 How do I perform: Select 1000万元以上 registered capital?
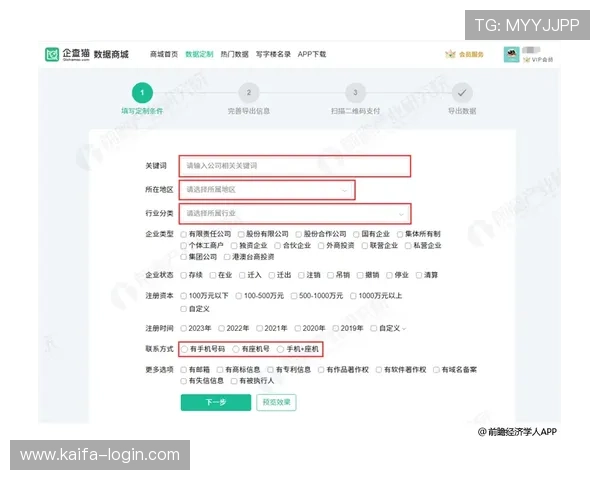click(x=353, y=296)
